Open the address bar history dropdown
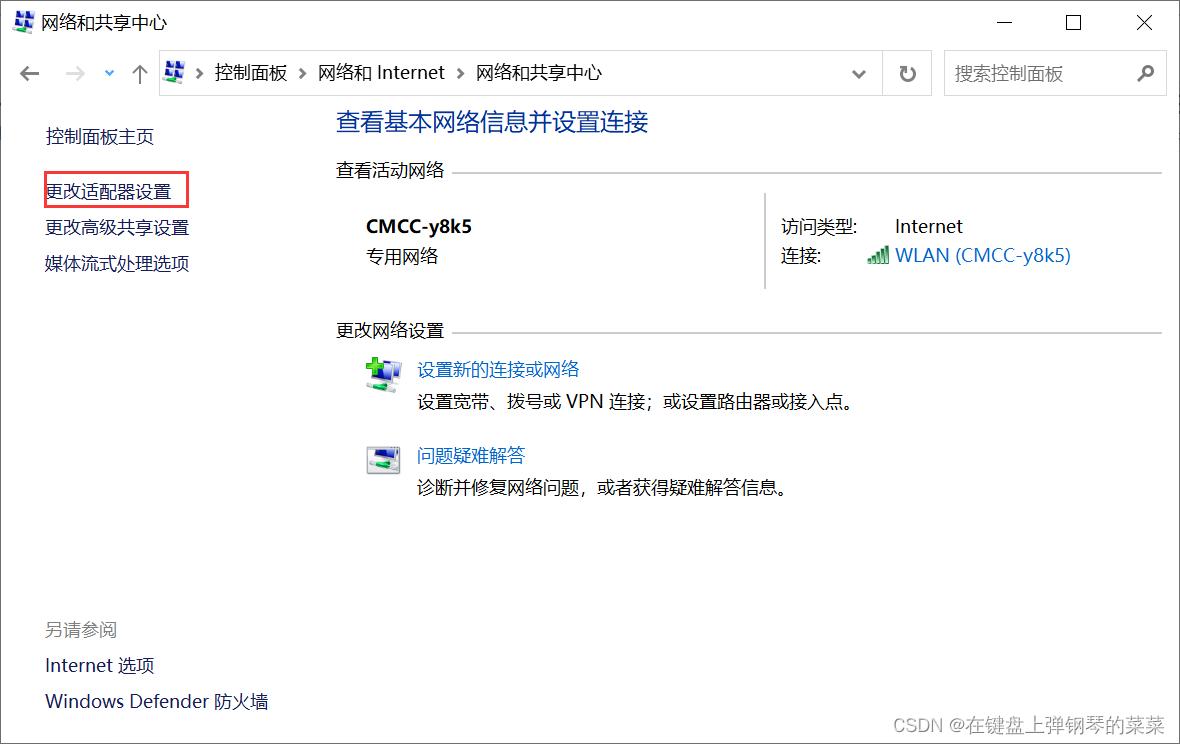The image size is (1180, 744). tap(858, 72)
